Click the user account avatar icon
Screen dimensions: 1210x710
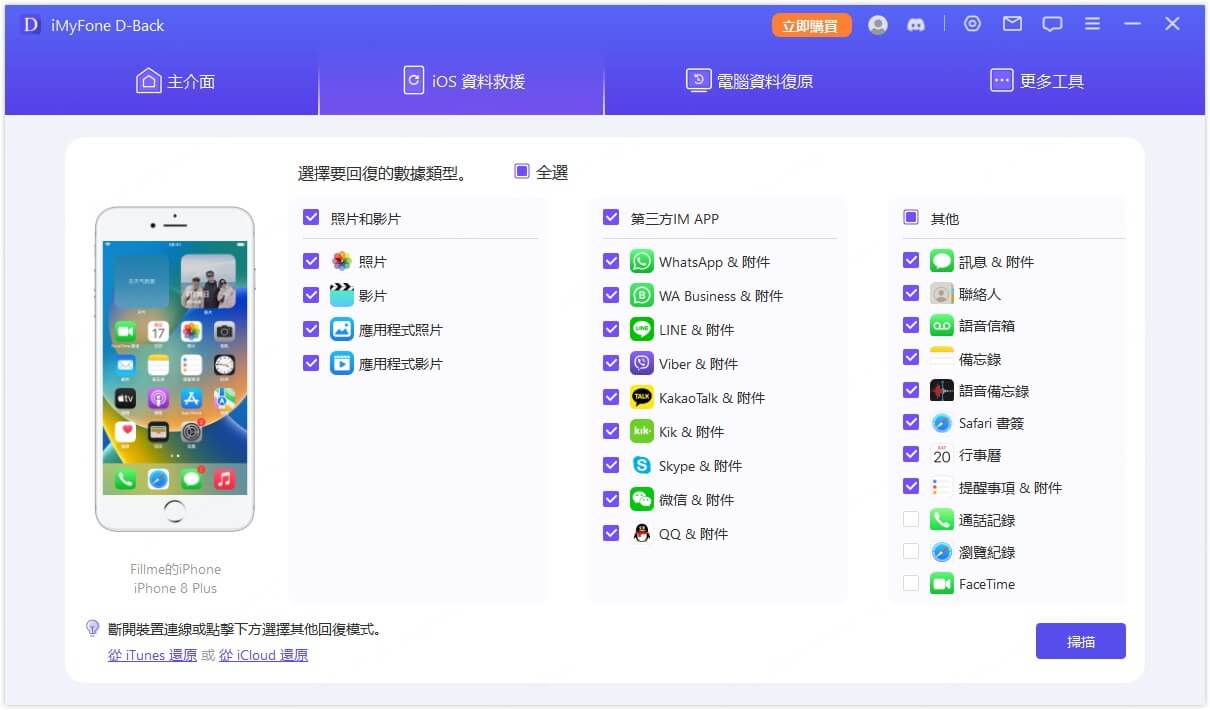878,24
